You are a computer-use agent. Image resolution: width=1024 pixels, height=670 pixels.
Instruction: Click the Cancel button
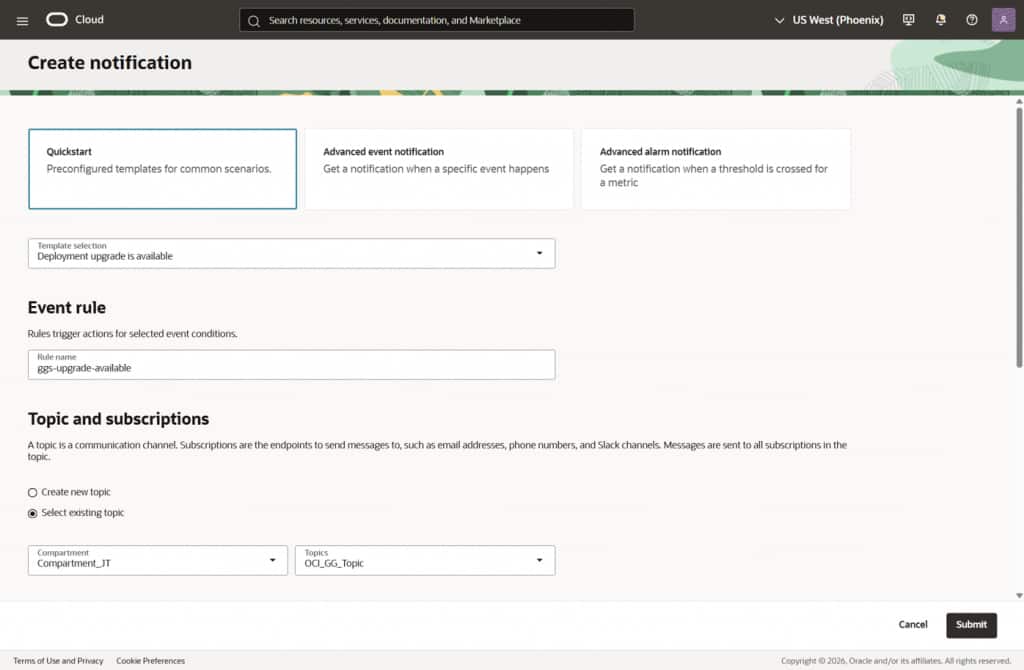[912, 625]
